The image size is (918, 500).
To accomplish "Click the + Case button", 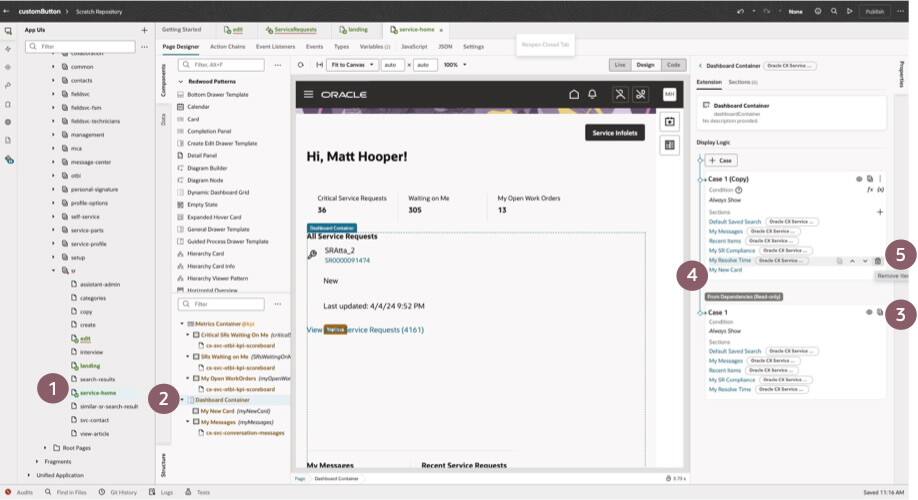I will (x=721, y=160).
